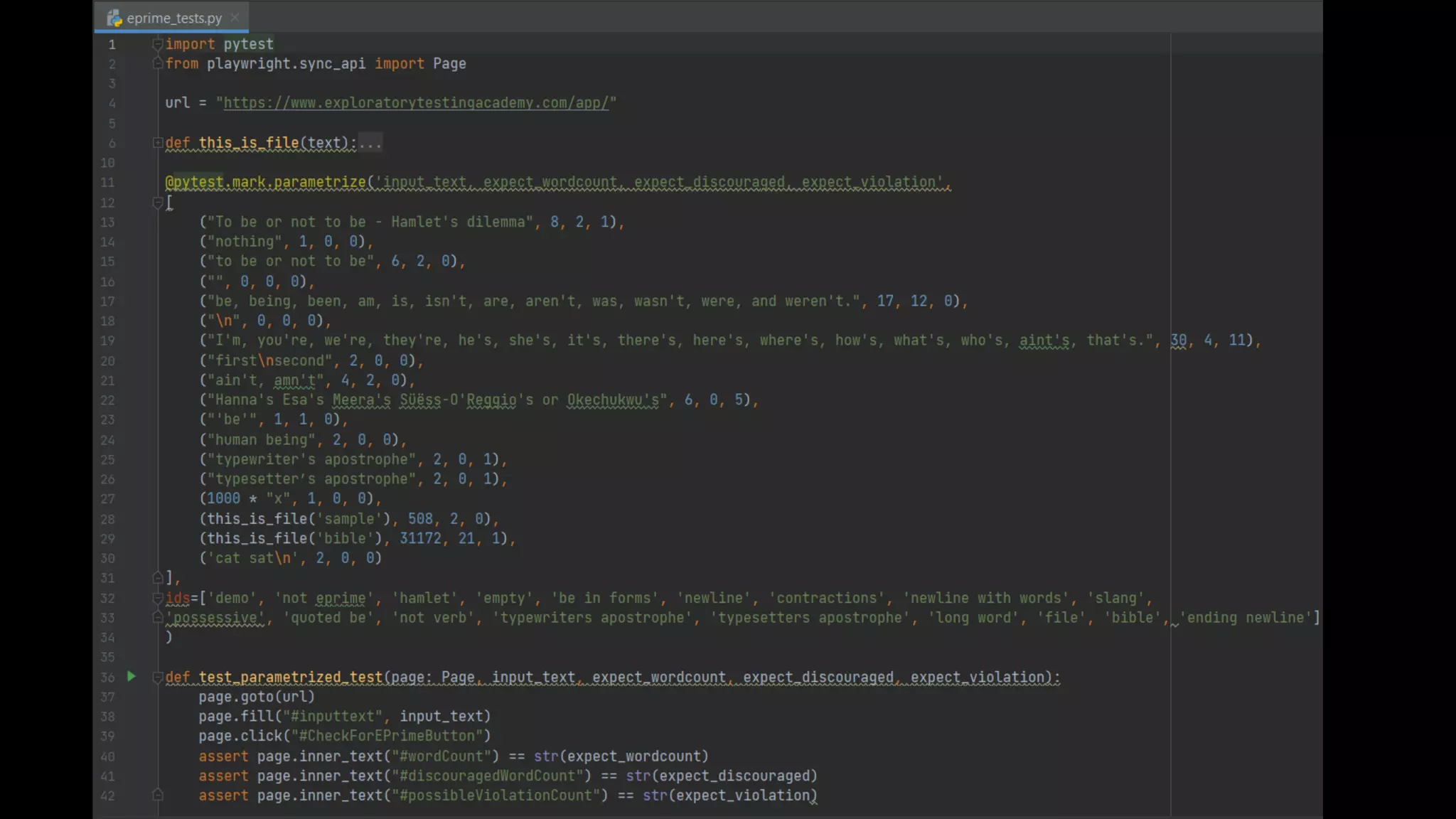Close the eprime_tests.py tab
1456x819 pixels.
[x=235, y=18]
